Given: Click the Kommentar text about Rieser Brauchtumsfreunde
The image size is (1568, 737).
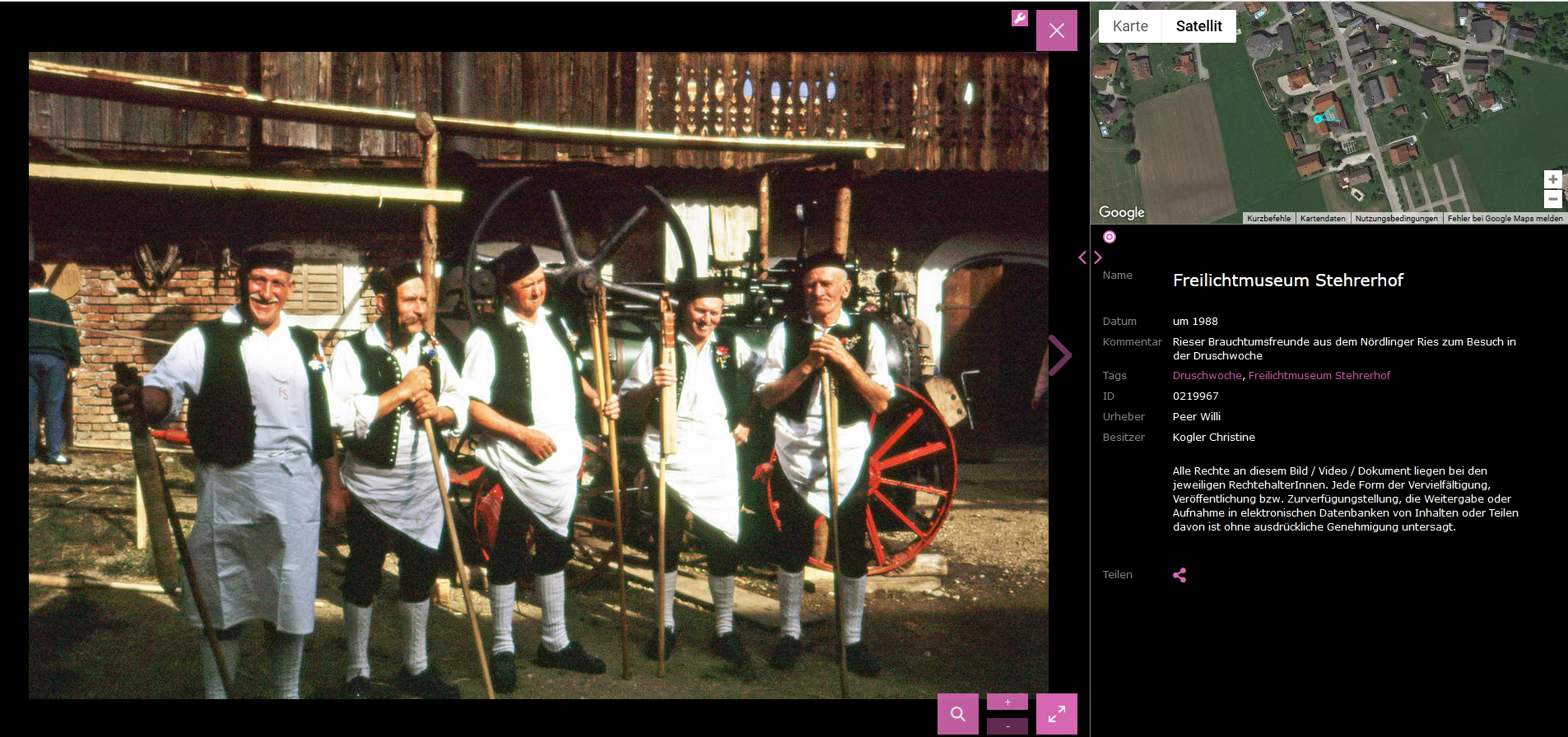Looking at the screenshot, I should [x=1344, y=349].
